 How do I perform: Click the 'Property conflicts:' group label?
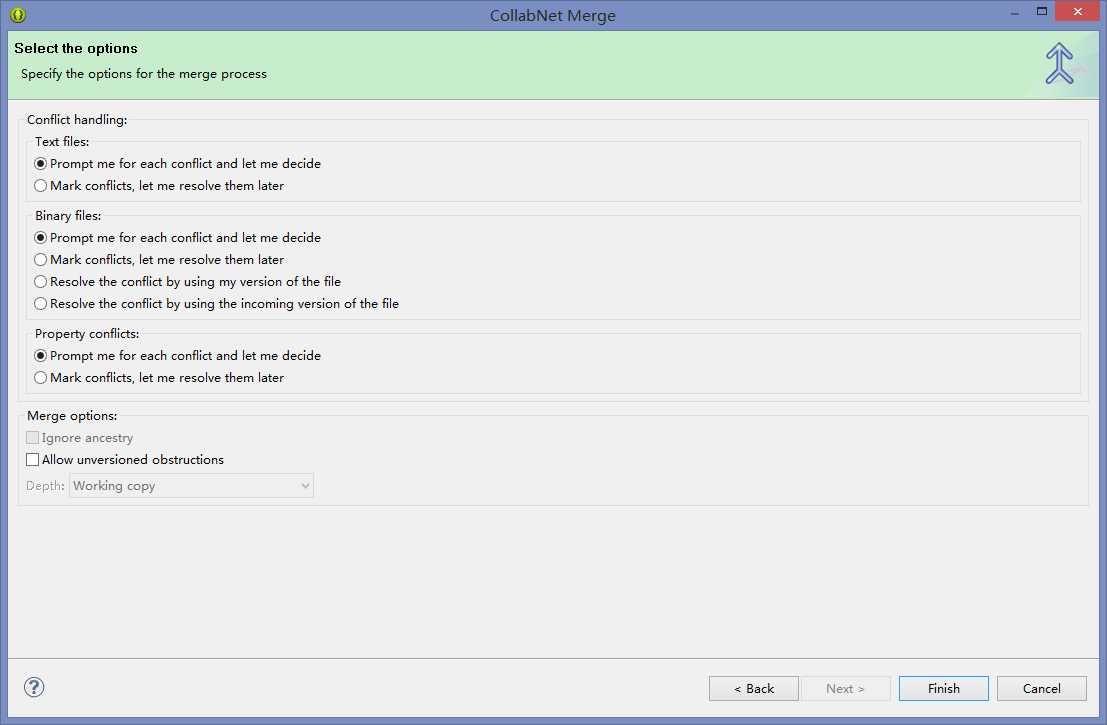pyautogui.click(x=87, y=334)
